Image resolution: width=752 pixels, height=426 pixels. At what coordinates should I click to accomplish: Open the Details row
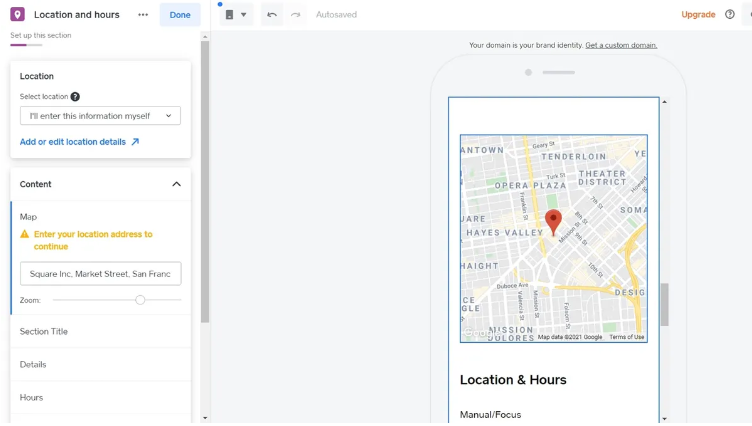[101, 365]
